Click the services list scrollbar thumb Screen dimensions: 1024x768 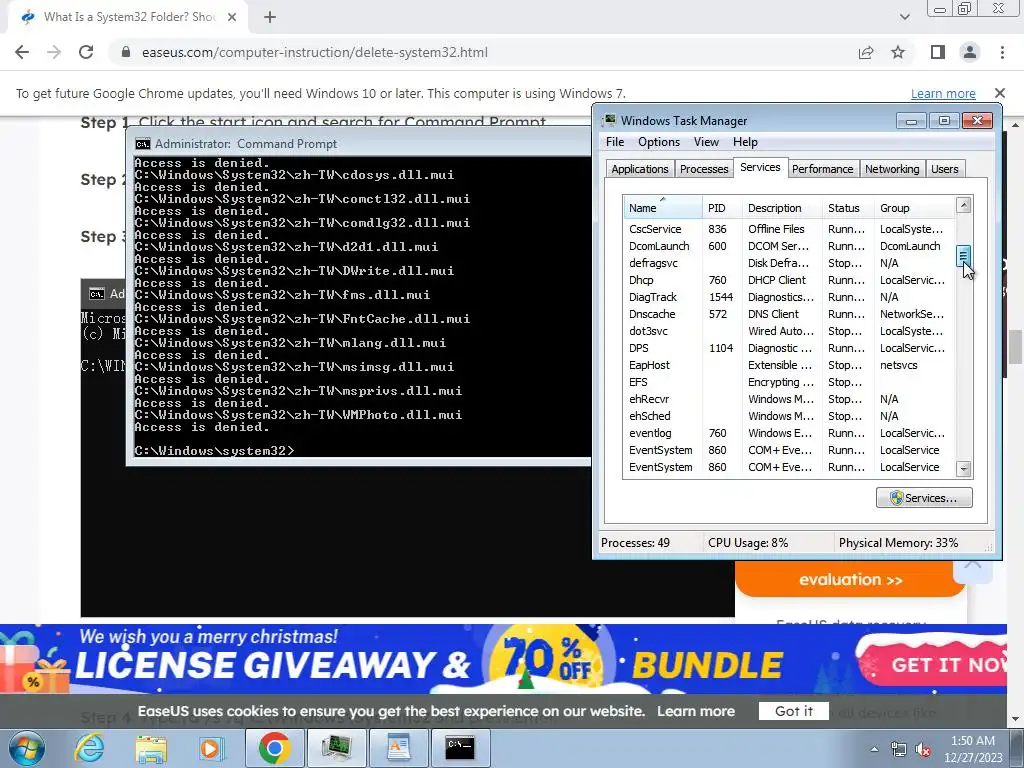(963, 255)
